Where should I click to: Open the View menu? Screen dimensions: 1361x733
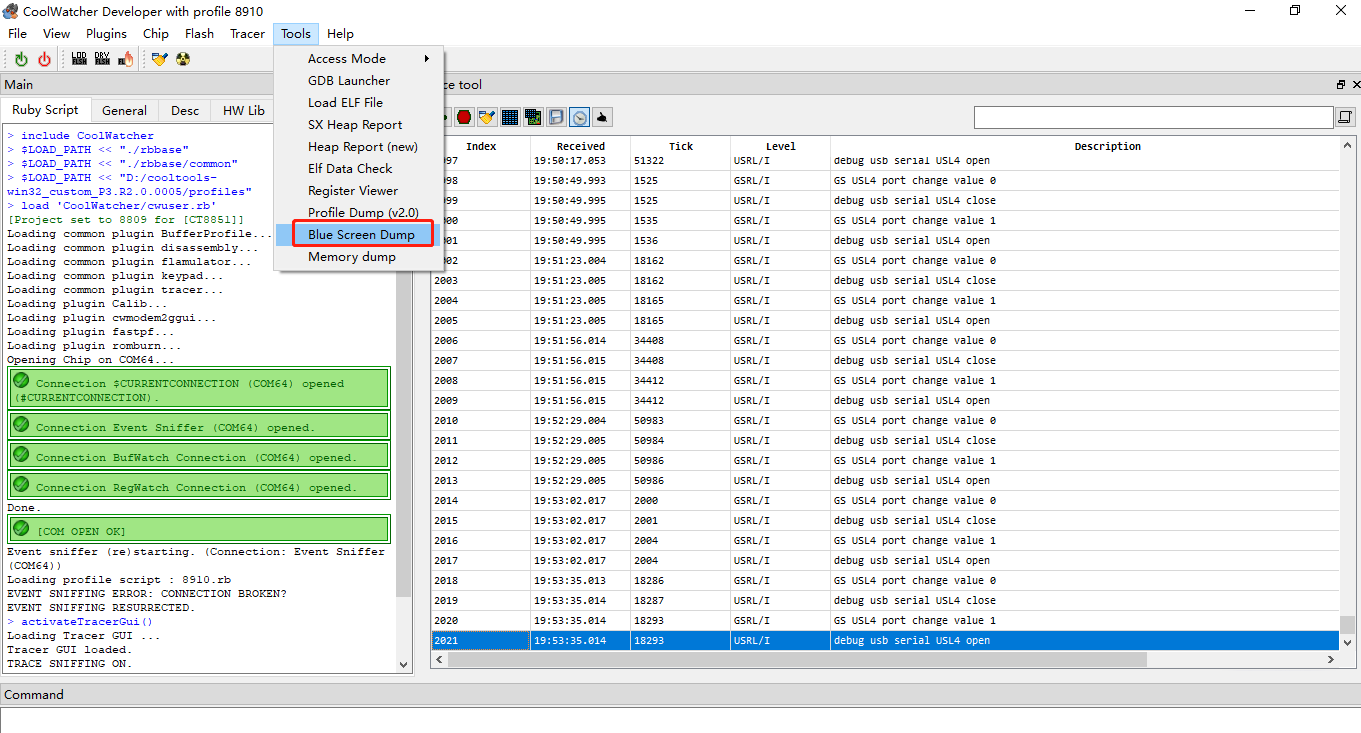[x=56, y=33]
